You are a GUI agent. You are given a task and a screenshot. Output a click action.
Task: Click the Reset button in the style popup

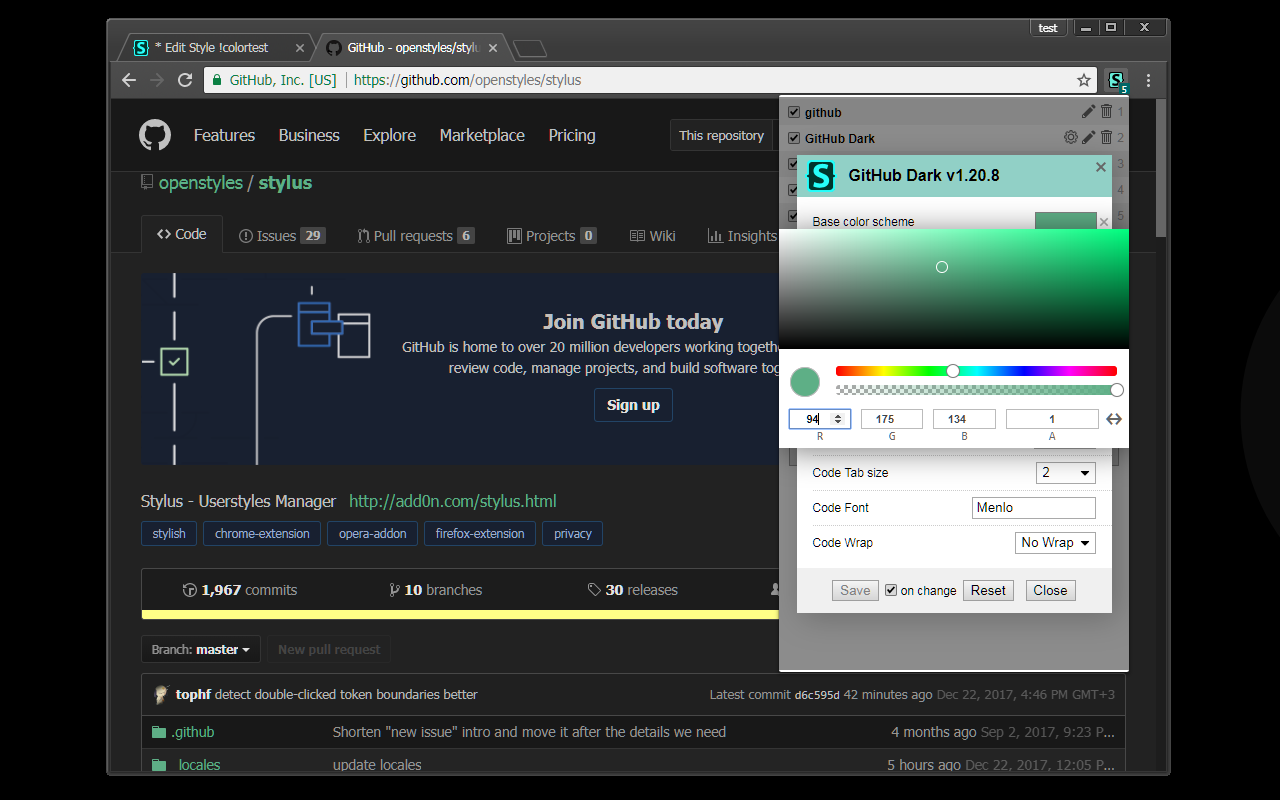[987, 590]
